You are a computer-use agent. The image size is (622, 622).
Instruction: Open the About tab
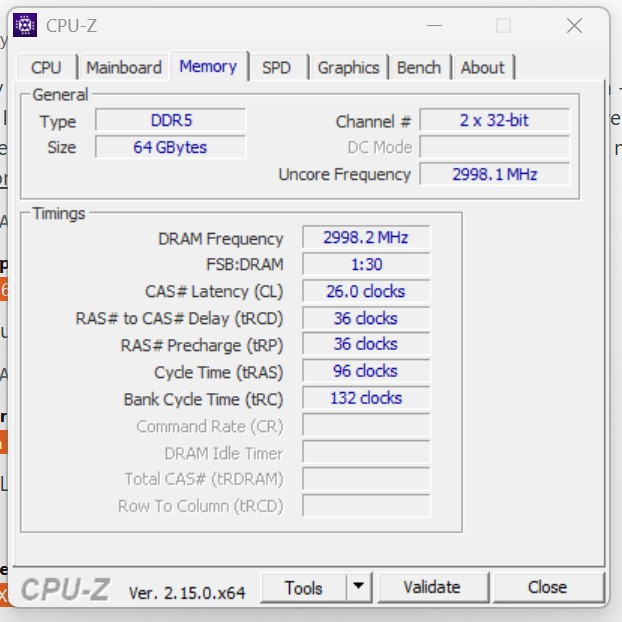point(483,67)
